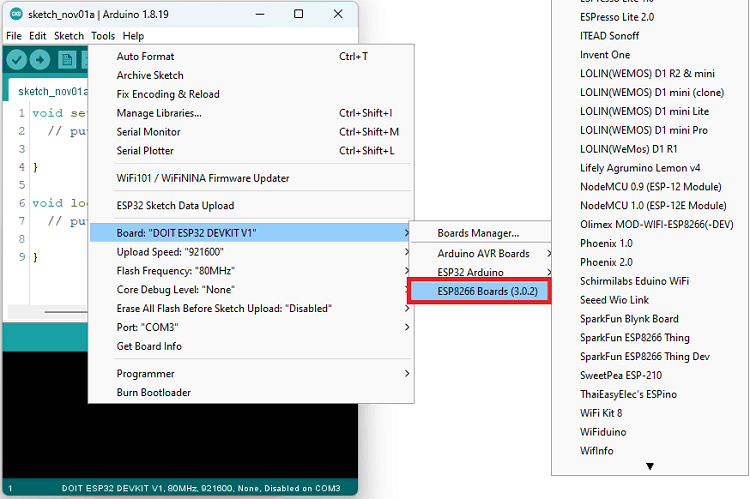This screenshot has width=750, height=499.
Task: Select Boards Manager... entry
Action: point(478,233)
